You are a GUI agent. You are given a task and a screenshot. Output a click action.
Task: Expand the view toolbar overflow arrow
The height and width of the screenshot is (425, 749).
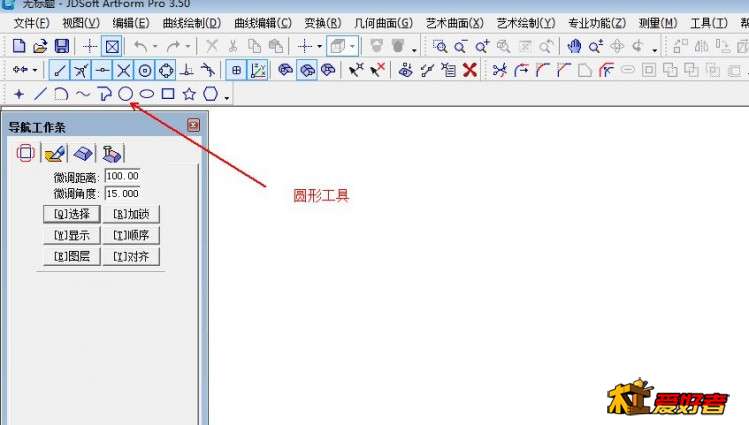pos(655,49)
